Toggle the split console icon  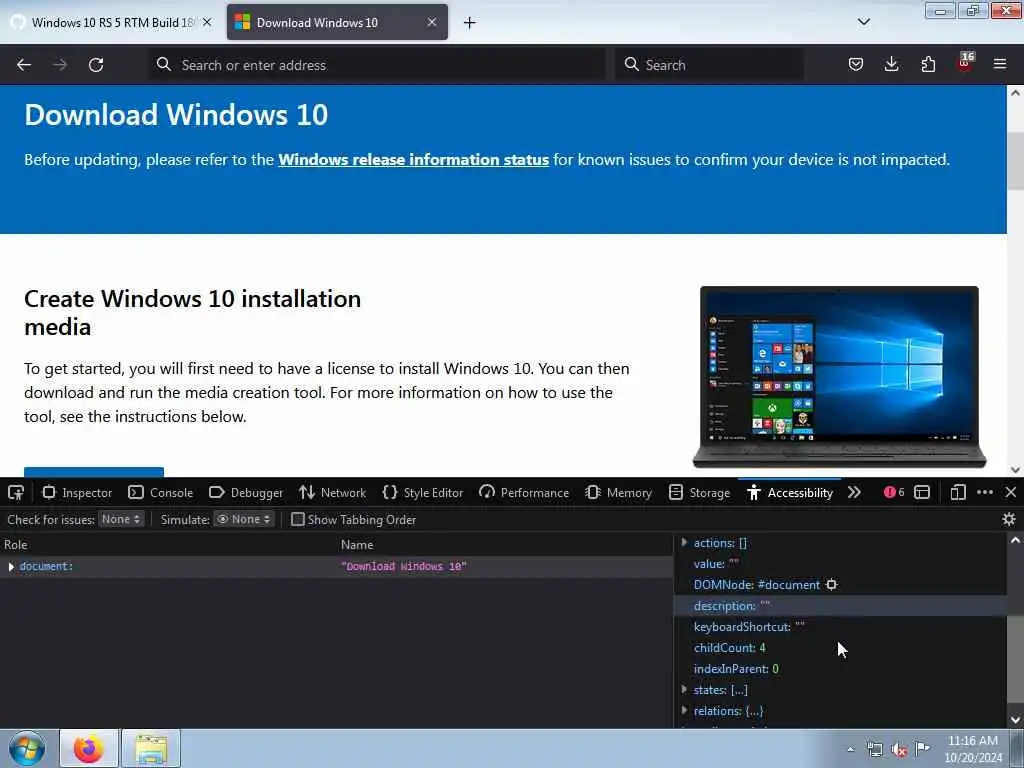tap(922, 492)
